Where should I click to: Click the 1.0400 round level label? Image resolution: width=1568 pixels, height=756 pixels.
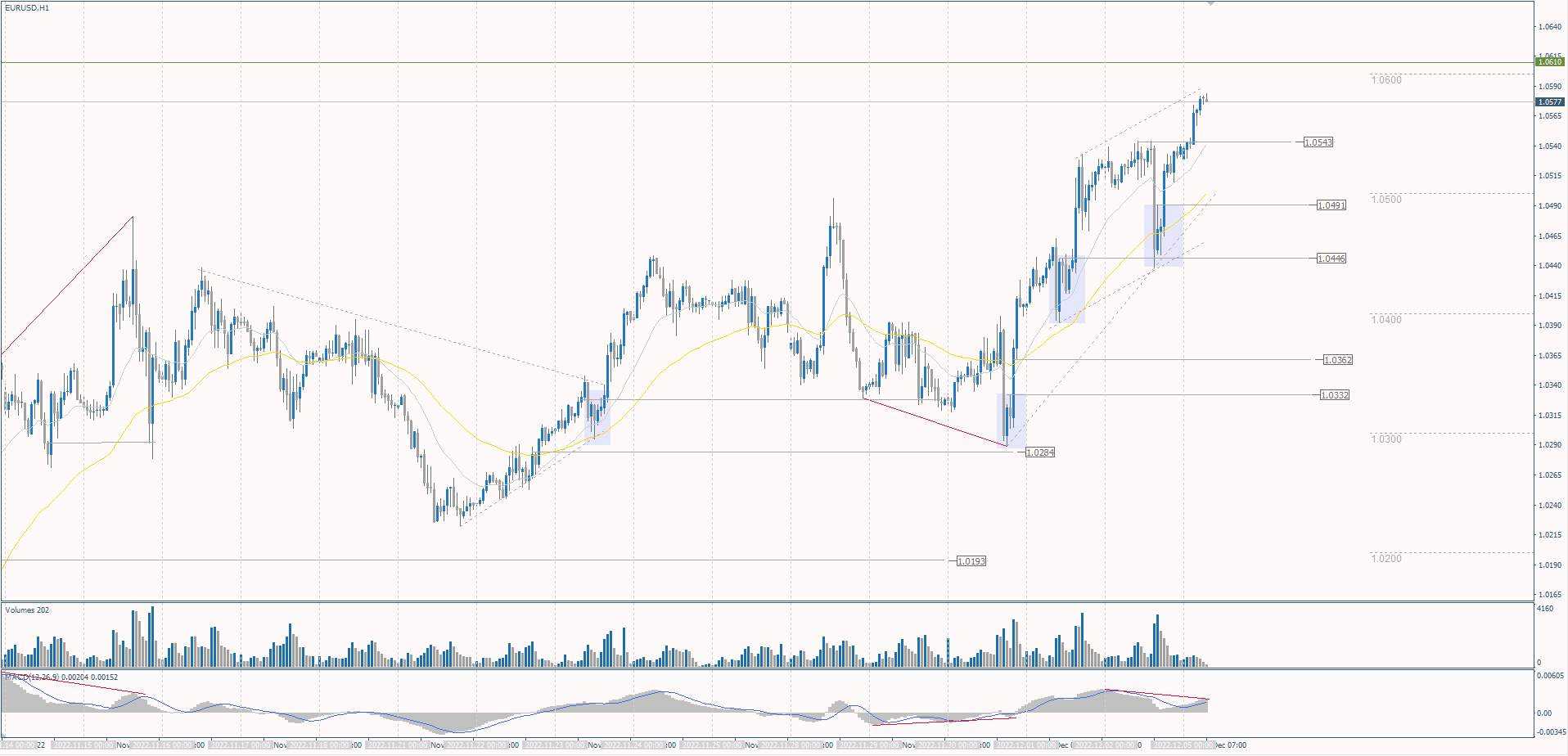coord(1386,320)
